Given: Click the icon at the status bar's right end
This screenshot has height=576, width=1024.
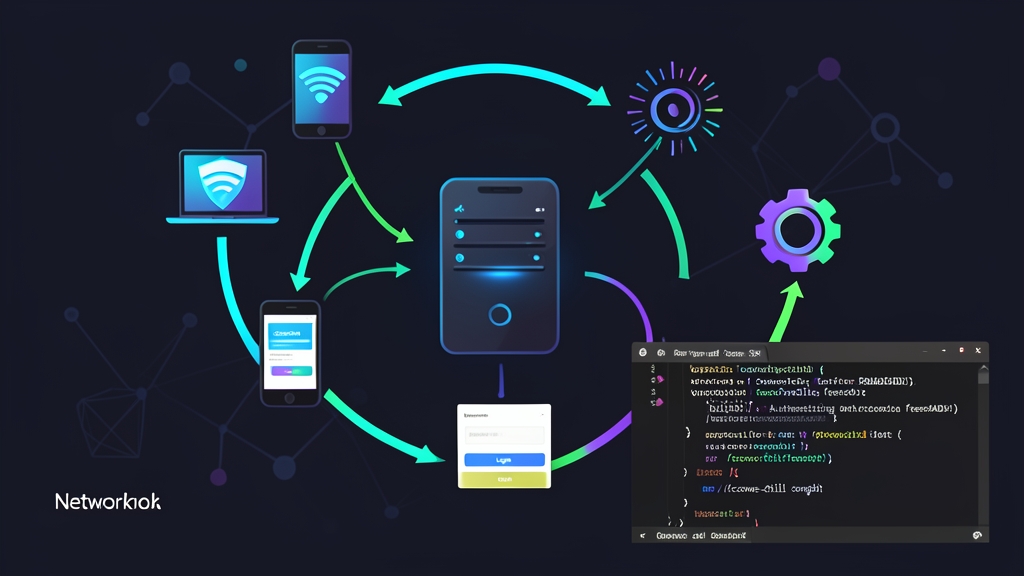Looking at the screenshot, I should 977,536.
